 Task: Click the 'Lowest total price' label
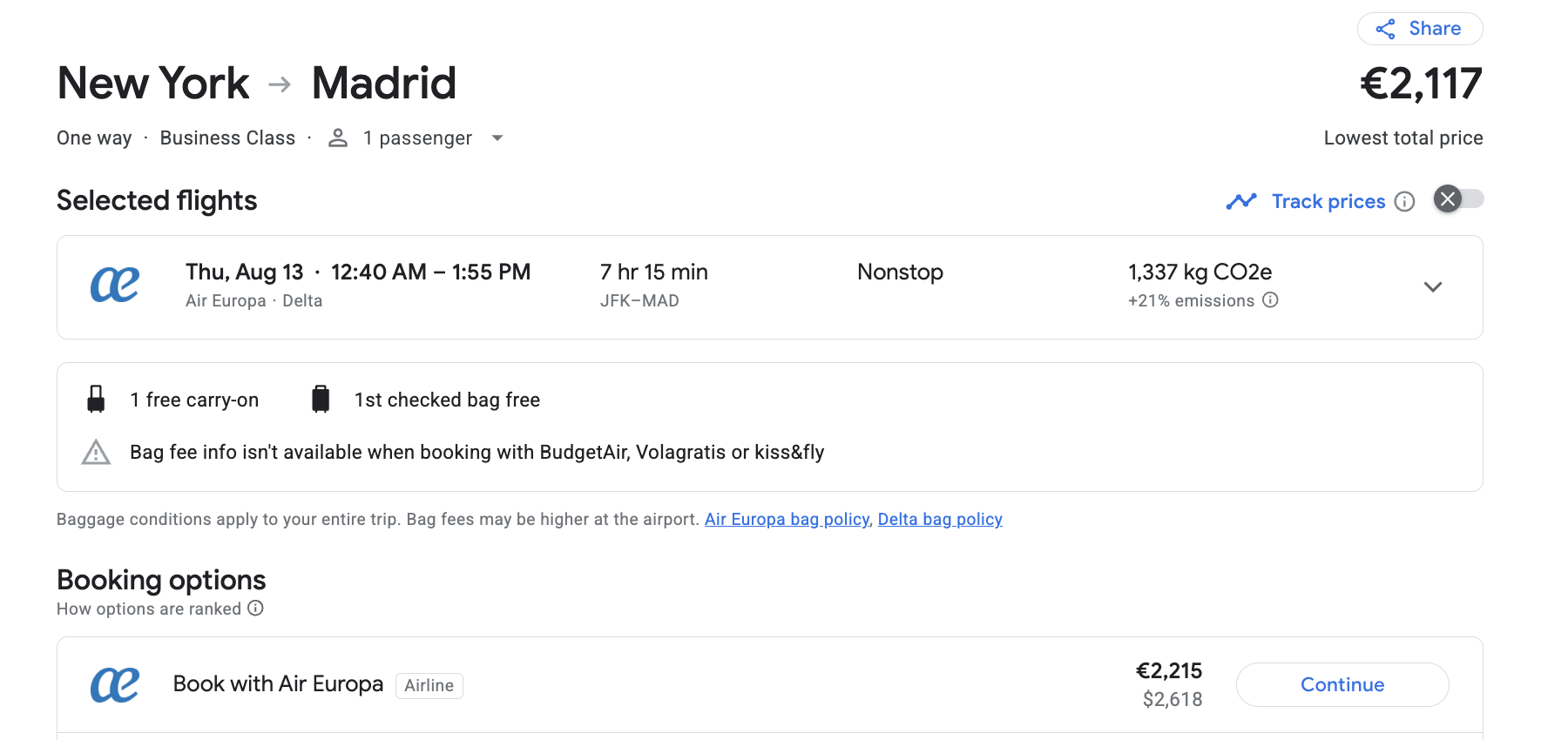1403,138
